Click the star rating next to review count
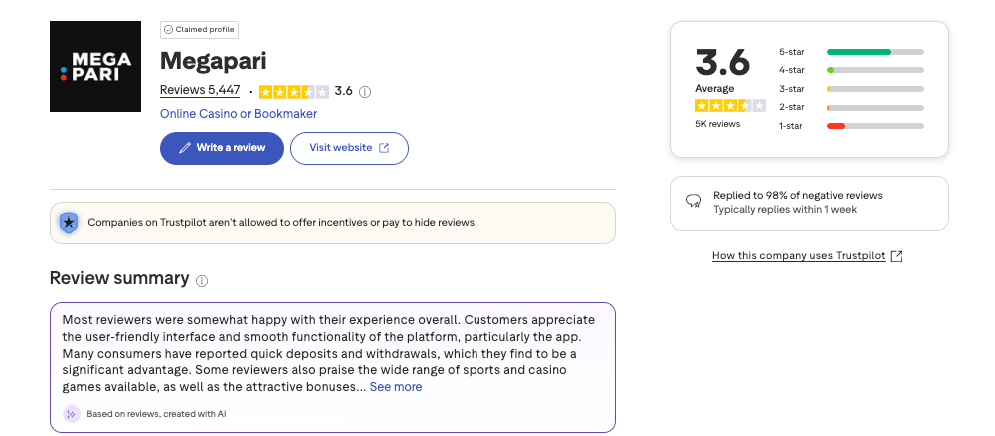 click(293, 91)
